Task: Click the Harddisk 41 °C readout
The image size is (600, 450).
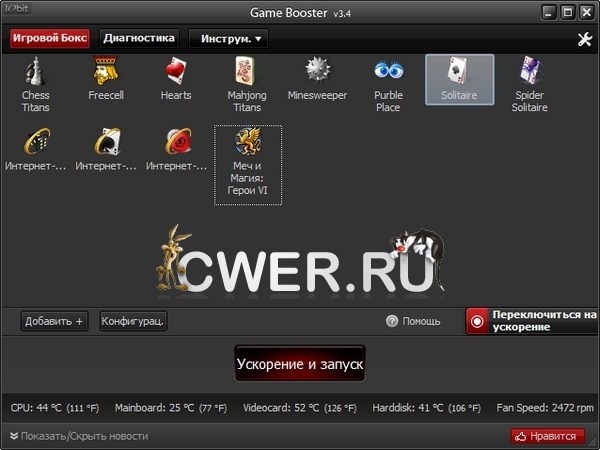Action: [427, 408]
